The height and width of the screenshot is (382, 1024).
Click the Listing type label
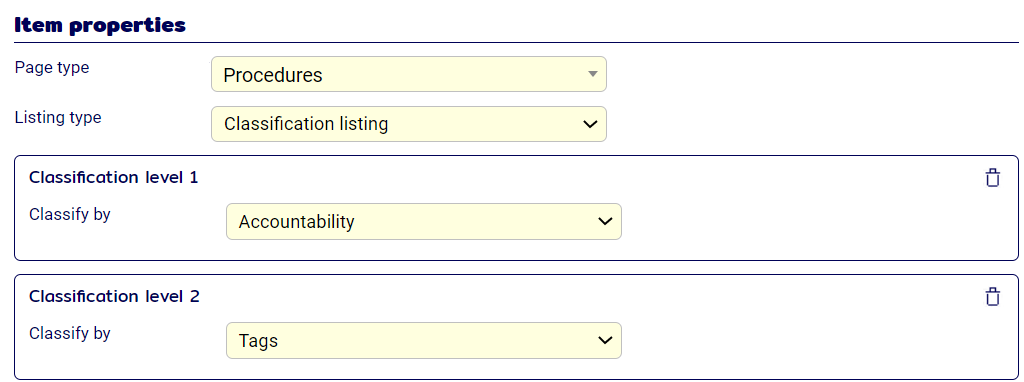point(57,118)
